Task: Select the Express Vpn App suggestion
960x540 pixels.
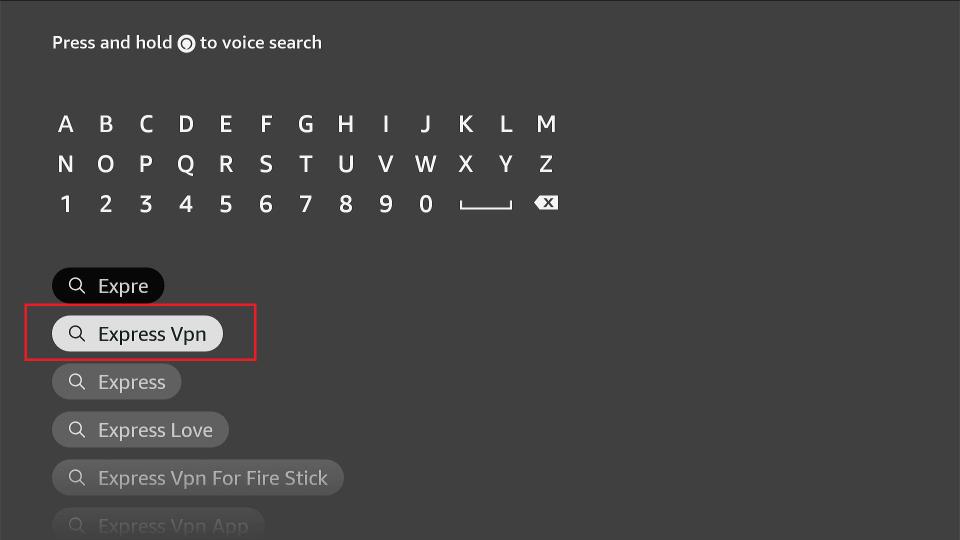Action: click(158, 524)
